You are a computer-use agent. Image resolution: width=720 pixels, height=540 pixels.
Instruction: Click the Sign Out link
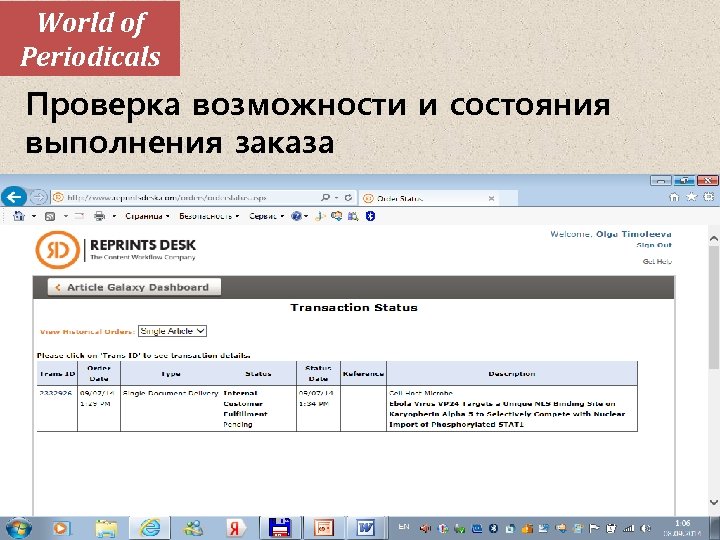click(654, 245)
